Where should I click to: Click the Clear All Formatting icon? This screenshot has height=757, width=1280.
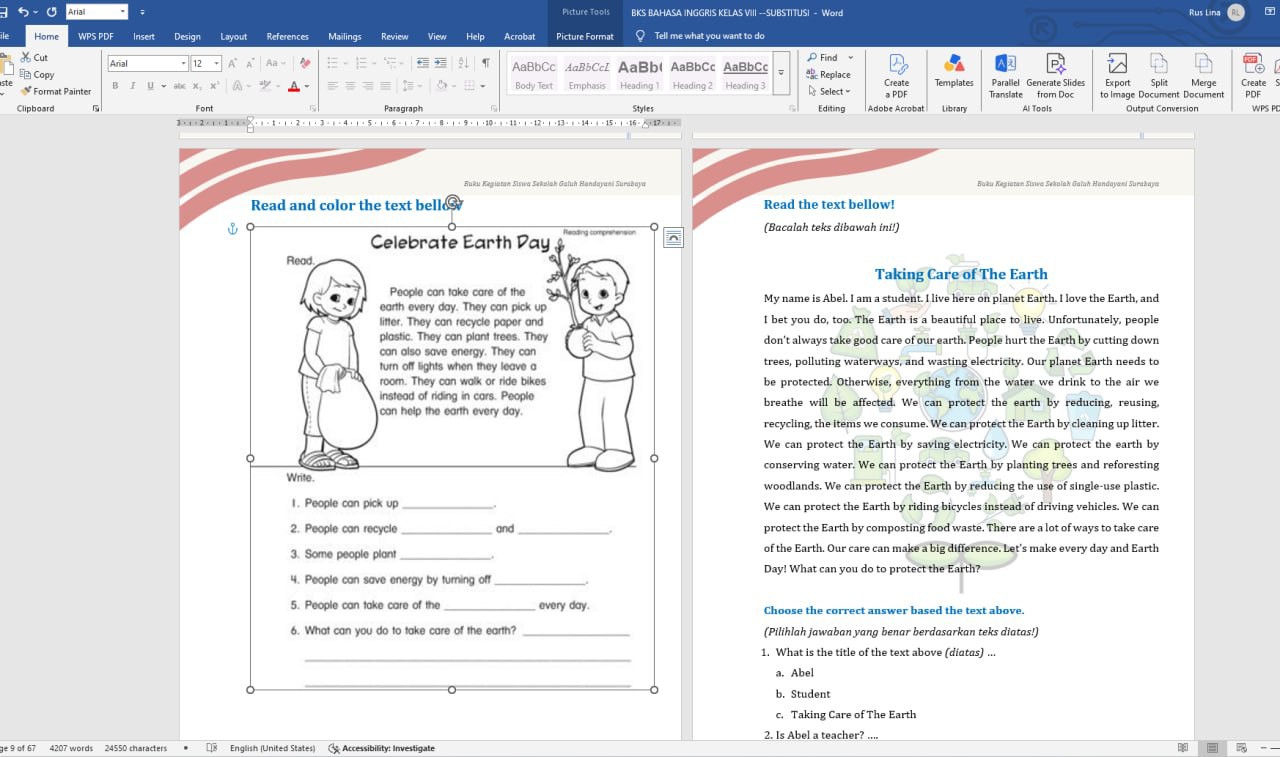tap(305, 63)
